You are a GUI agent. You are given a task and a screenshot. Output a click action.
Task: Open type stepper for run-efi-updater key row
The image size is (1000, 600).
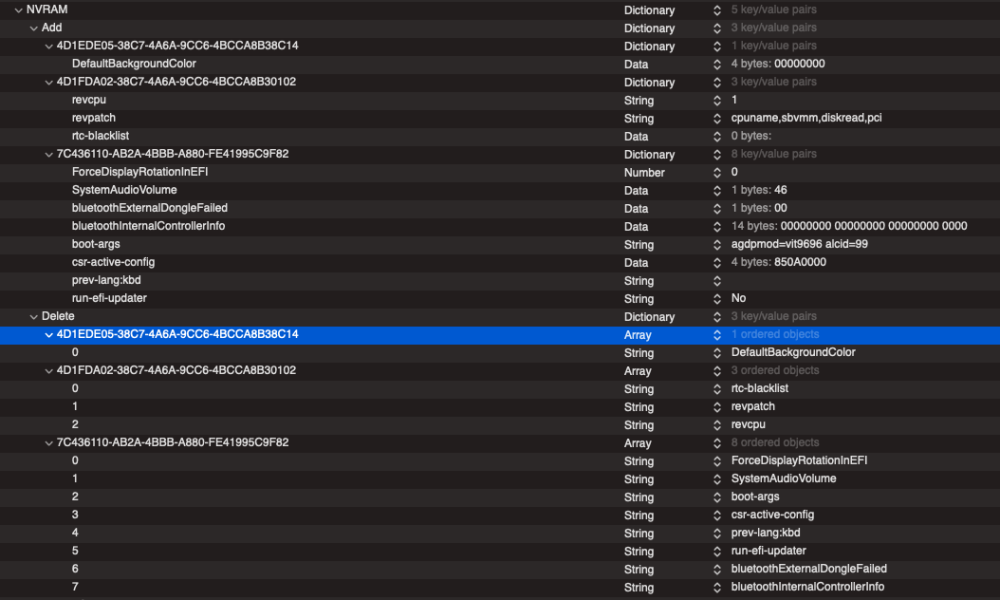tap(717, 299)
